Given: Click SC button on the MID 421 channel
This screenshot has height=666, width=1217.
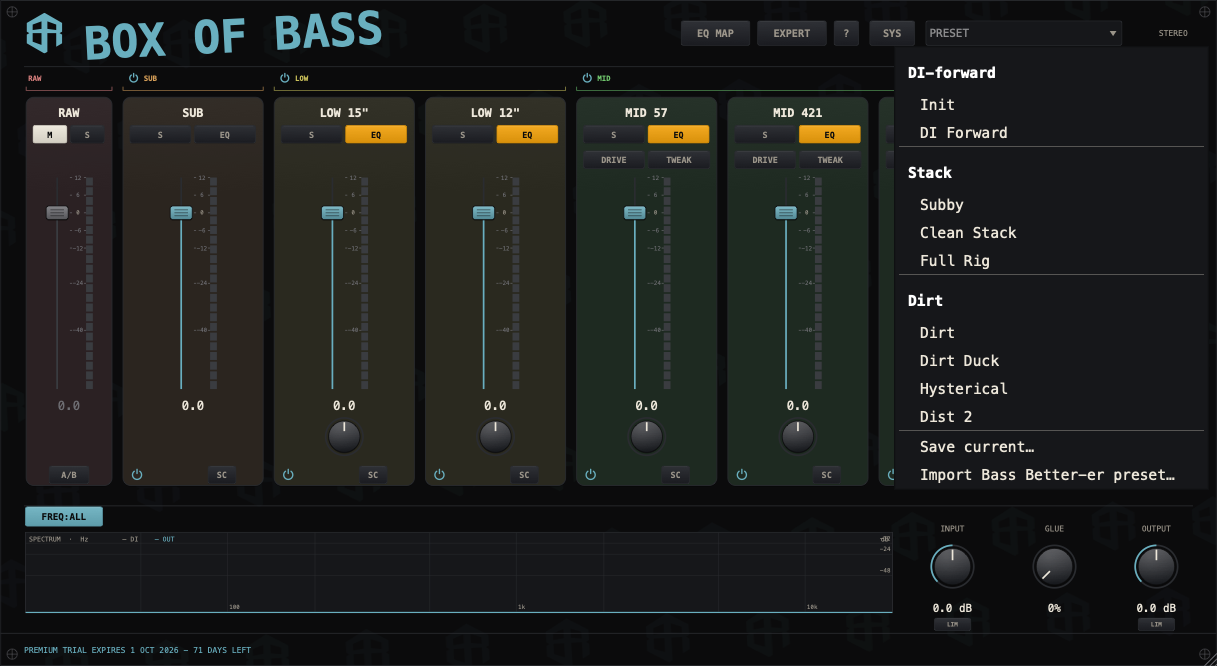Looking at the screenshot, I should pos(826,475).
